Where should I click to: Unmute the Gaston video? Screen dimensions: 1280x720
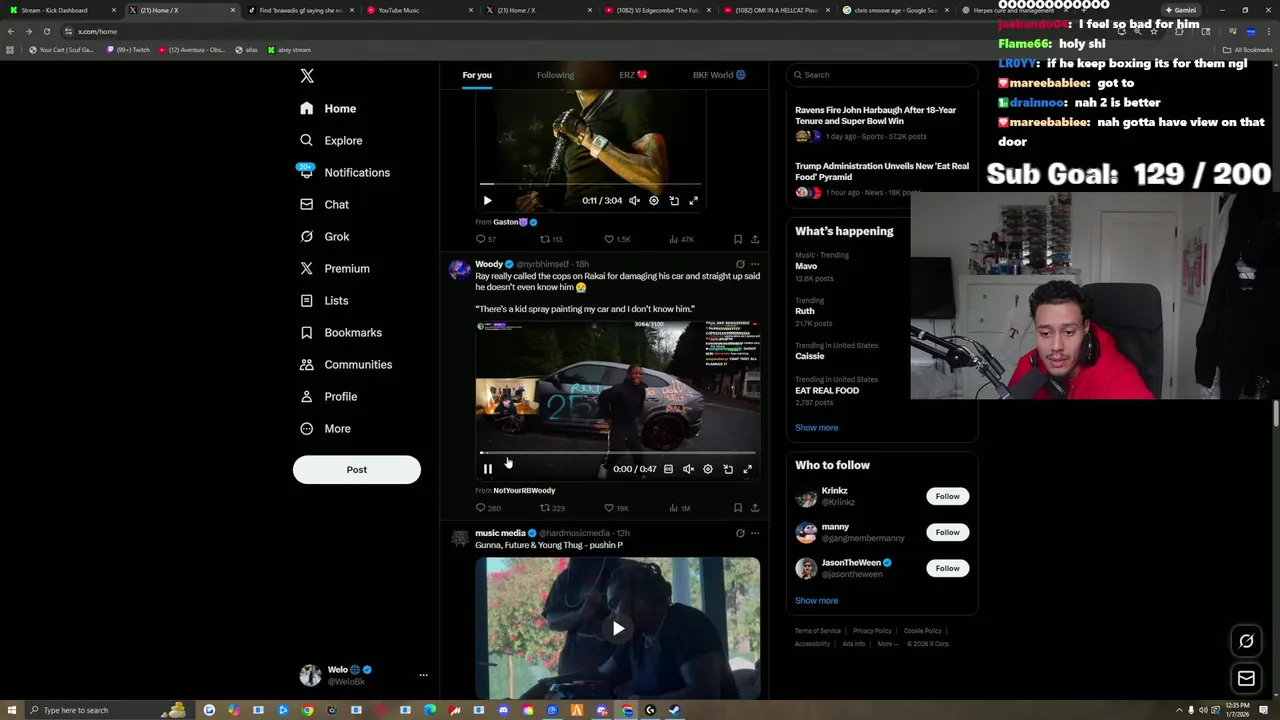pos(634,201)
